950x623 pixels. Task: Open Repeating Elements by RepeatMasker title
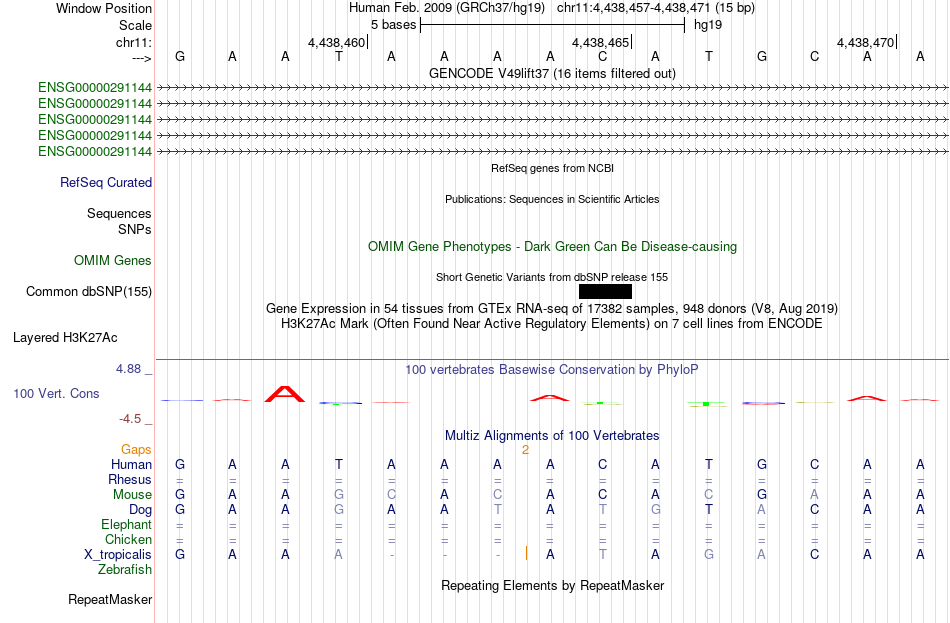point(552,585)
